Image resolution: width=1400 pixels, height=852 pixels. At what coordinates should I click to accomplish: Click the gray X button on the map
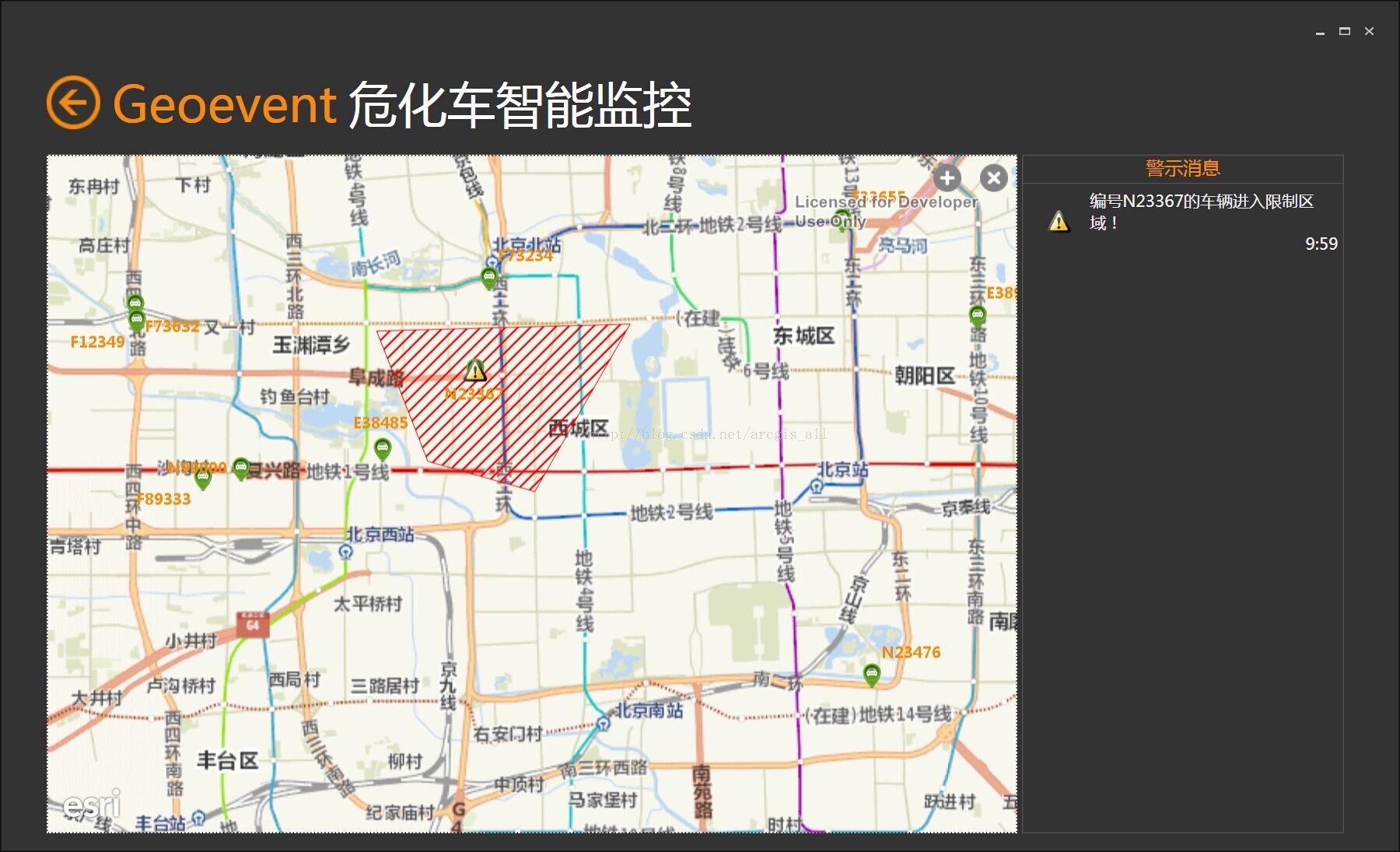[993, 178]
